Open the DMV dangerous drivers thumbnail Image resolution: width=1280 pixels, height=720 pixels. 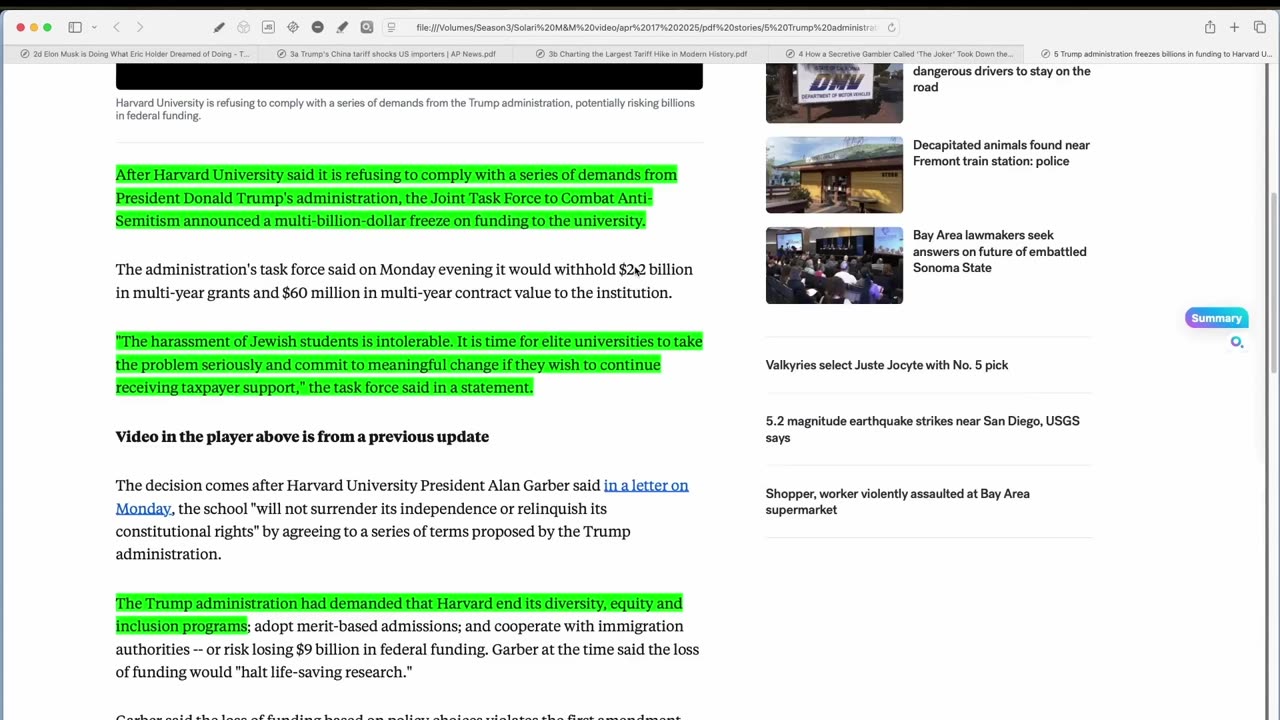[834, 93]
